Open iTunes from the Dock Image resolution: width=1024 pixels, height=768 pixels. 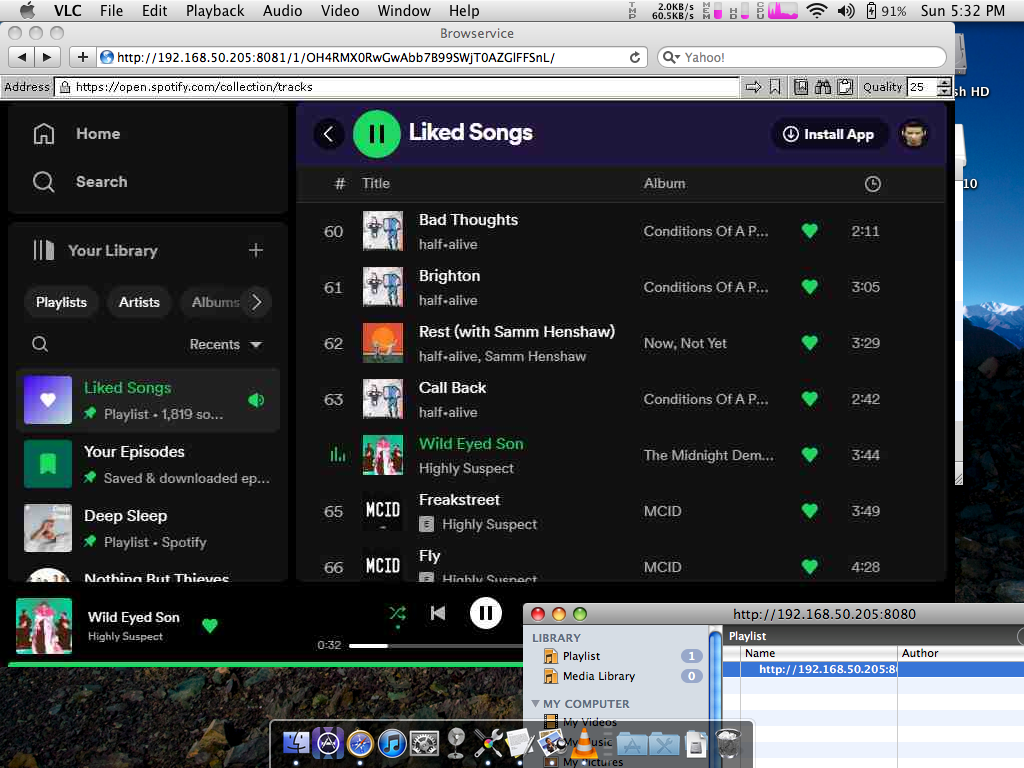pos(392,743)
